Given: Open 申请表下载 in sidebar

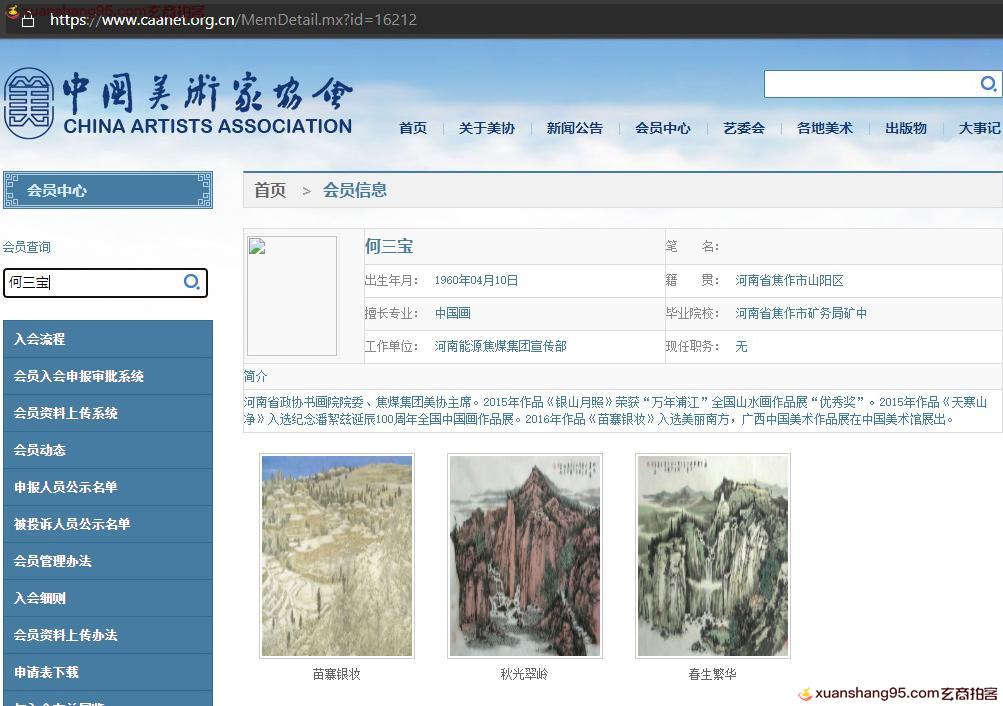Looking at the screenshot, I should click(107, 673).
